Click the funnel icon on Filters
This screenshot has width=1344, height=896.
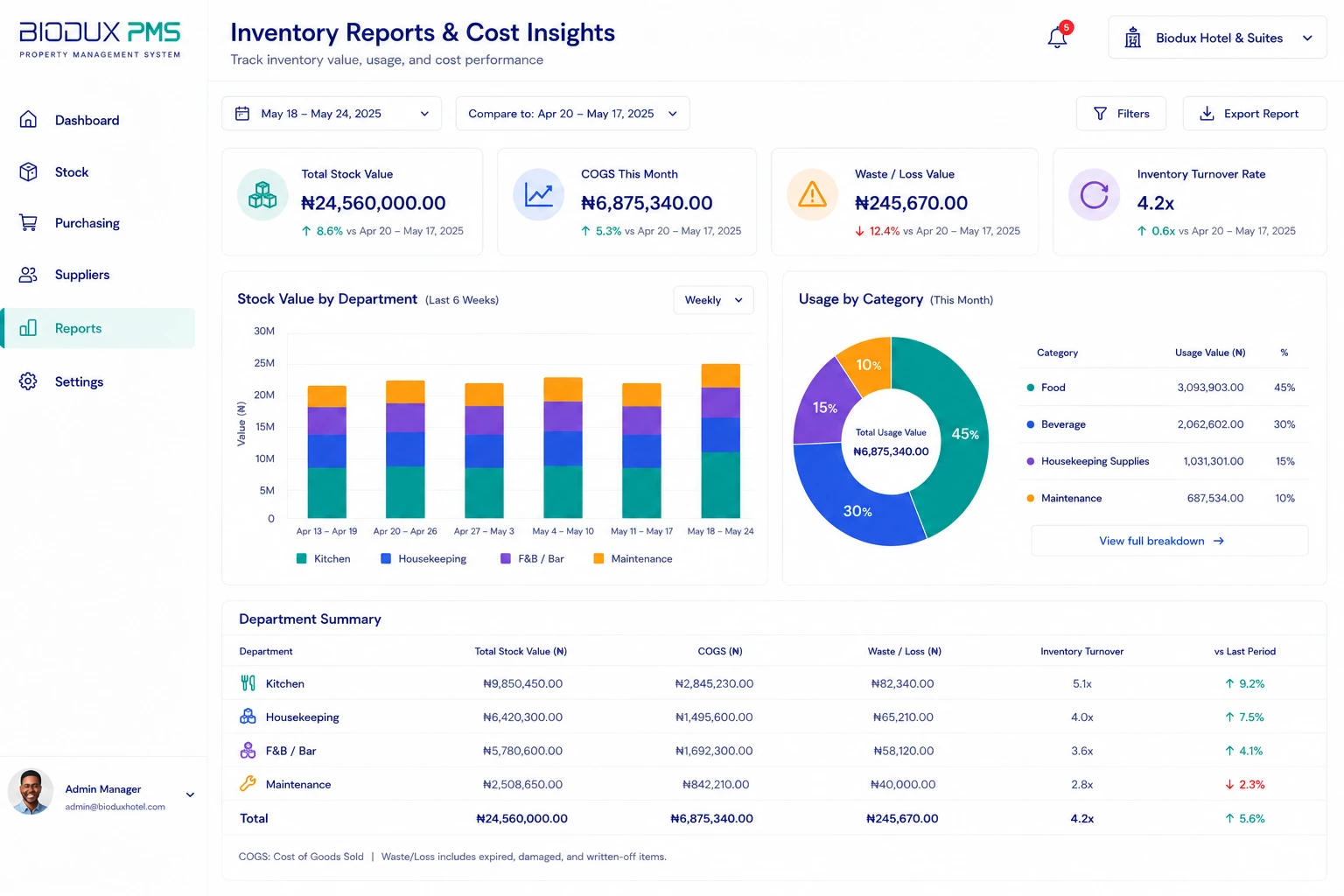[x=1100, y=114]
